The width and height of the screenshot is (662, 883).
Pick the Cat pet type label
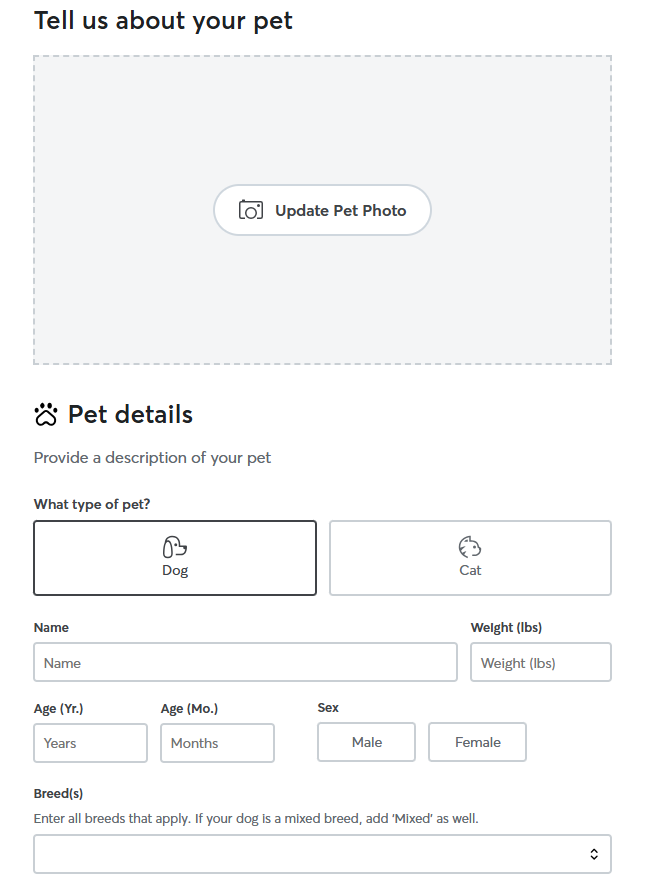[470, 570]
